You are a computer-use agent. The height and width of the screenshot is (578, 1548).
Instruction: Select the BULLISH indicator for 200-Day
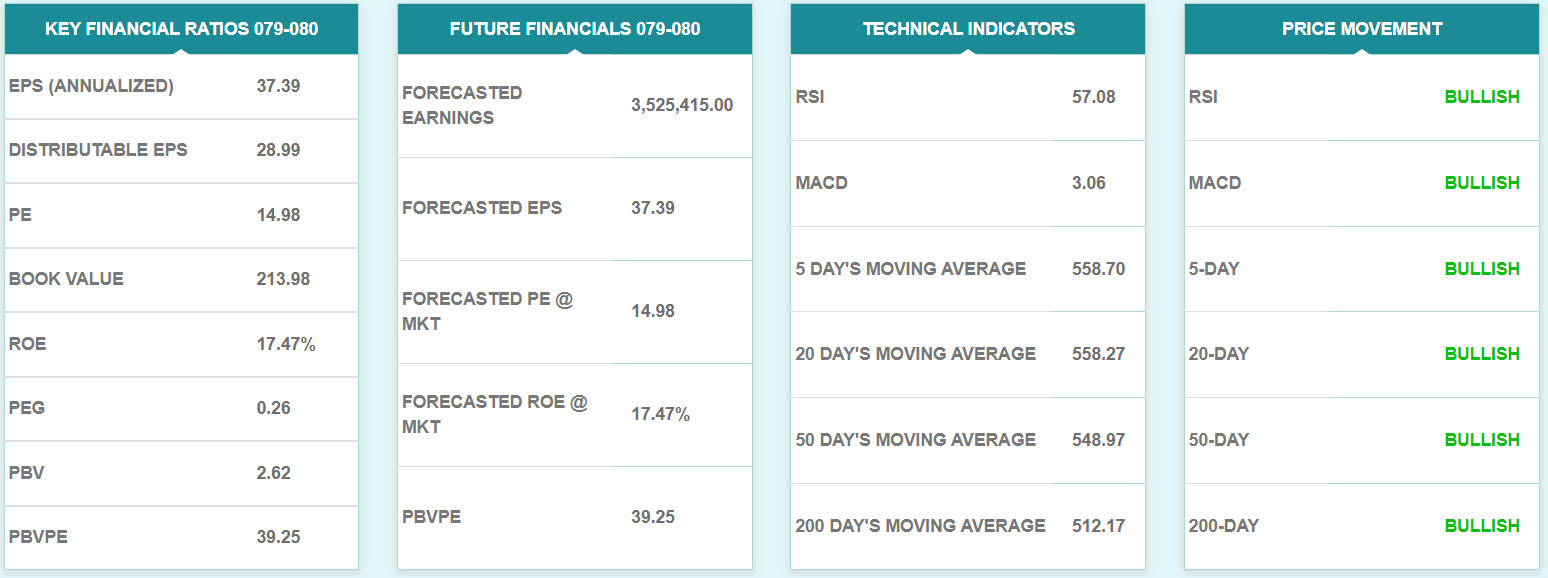click(1482, 526)
